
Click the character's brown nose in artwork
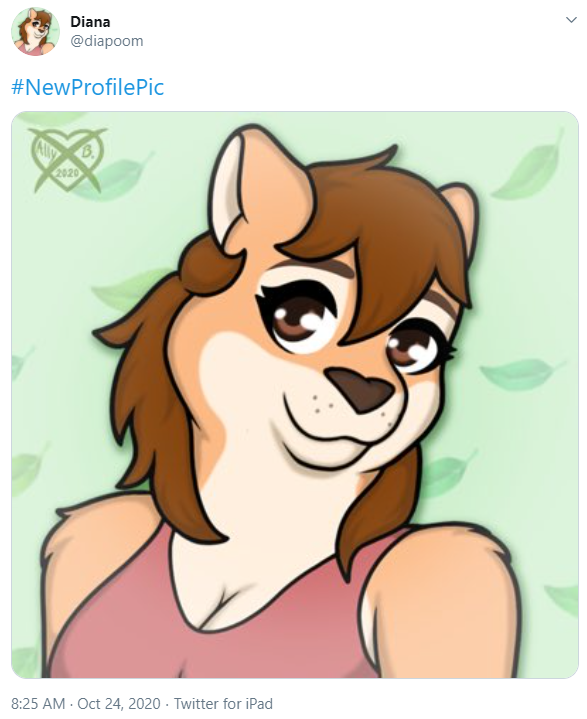pos(361,389)
